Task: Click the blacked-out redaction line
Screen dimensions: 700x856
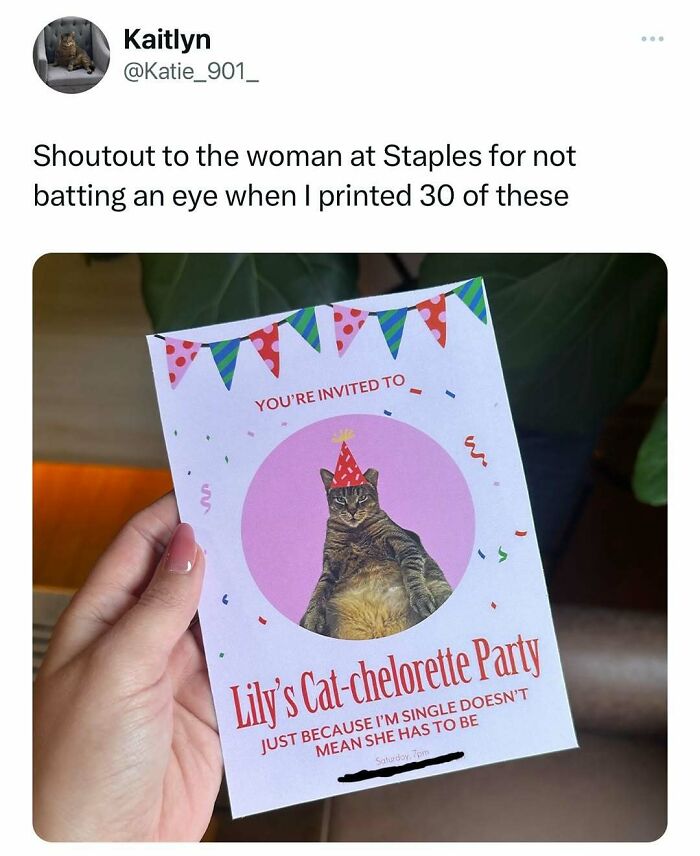Action: [x=400, y=765]
